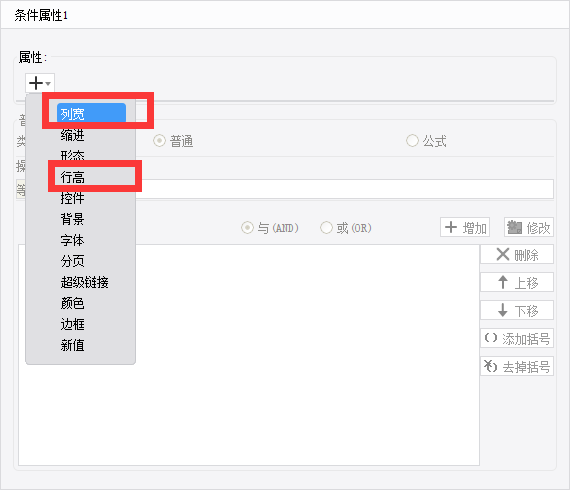The image size is (570, 490).
Task: Choose 列宽 from the property menu
Action: point(91,113)
